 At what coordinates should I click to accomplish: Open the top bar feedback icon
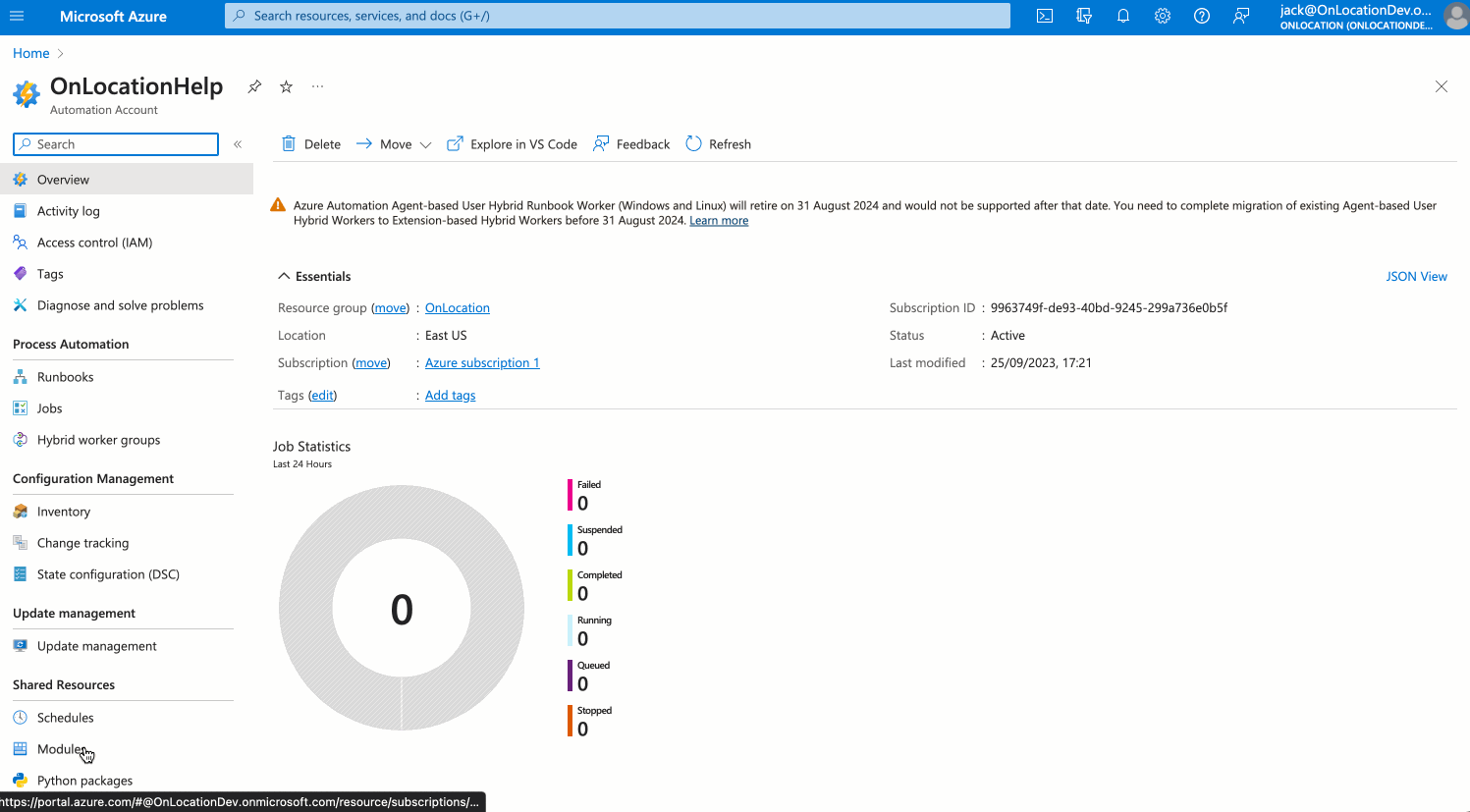1241,16
